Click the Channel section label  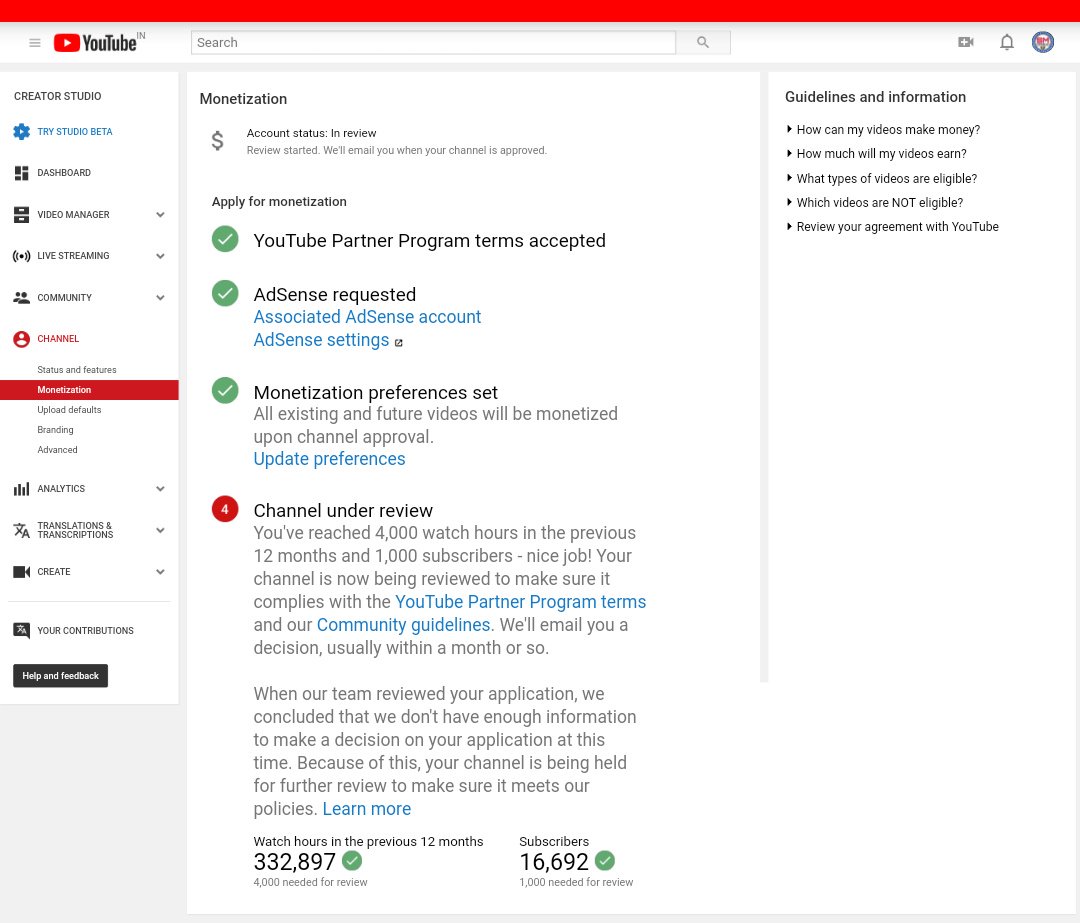pos(58,339)
